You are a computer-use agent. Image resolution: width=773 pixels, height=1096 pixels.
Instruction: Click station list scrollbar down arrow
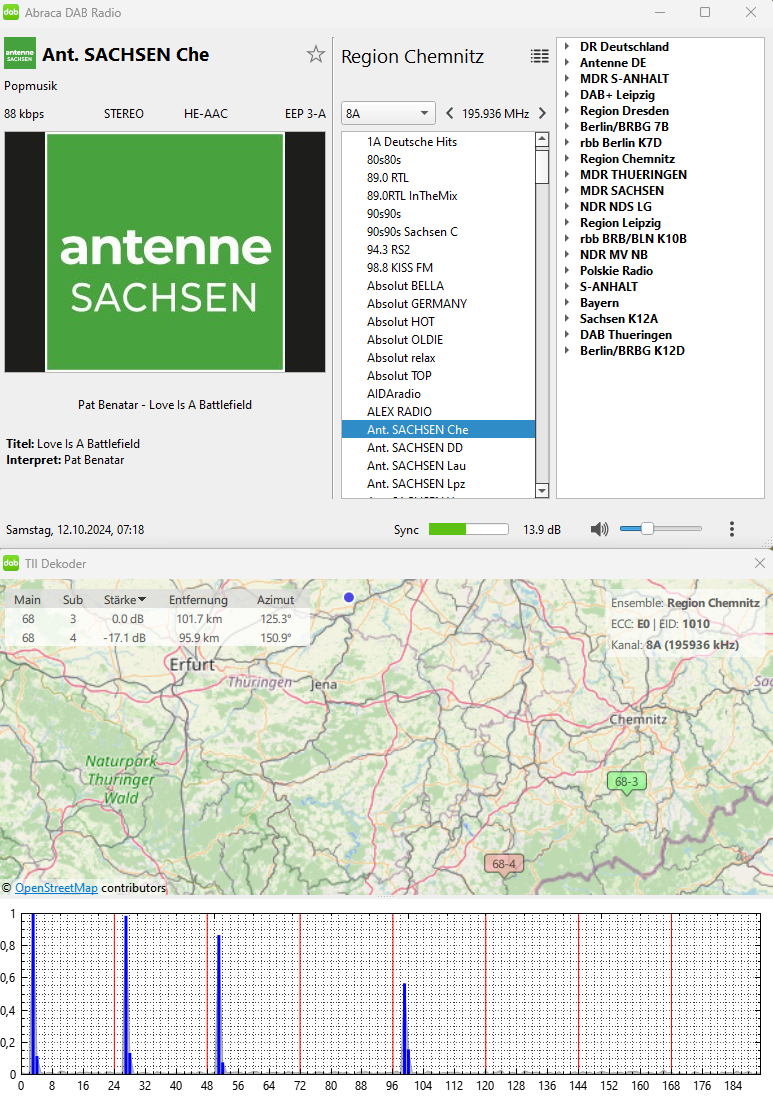tap(542, 491)
